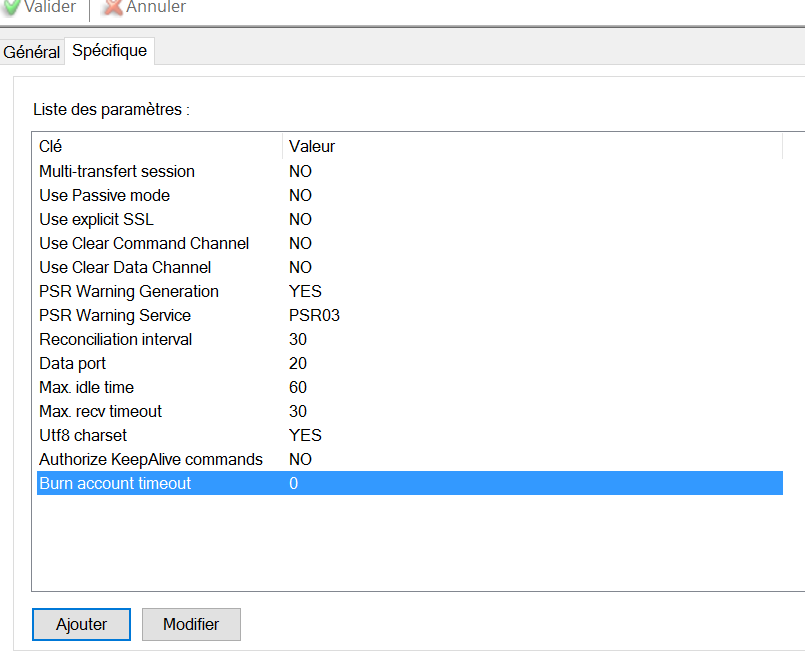Click the red Annuler cross icon
The image size is (805, 664).
point(113,7)
